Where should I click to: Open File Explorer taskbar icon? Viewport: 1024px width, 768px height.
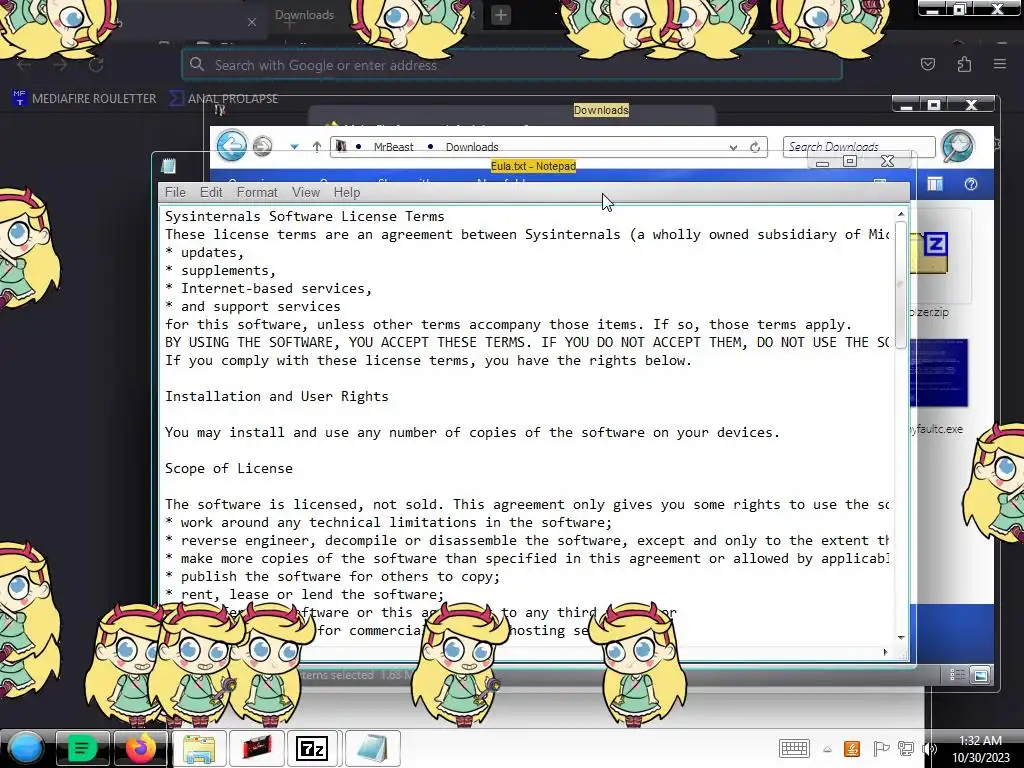(x=199, y=748)
